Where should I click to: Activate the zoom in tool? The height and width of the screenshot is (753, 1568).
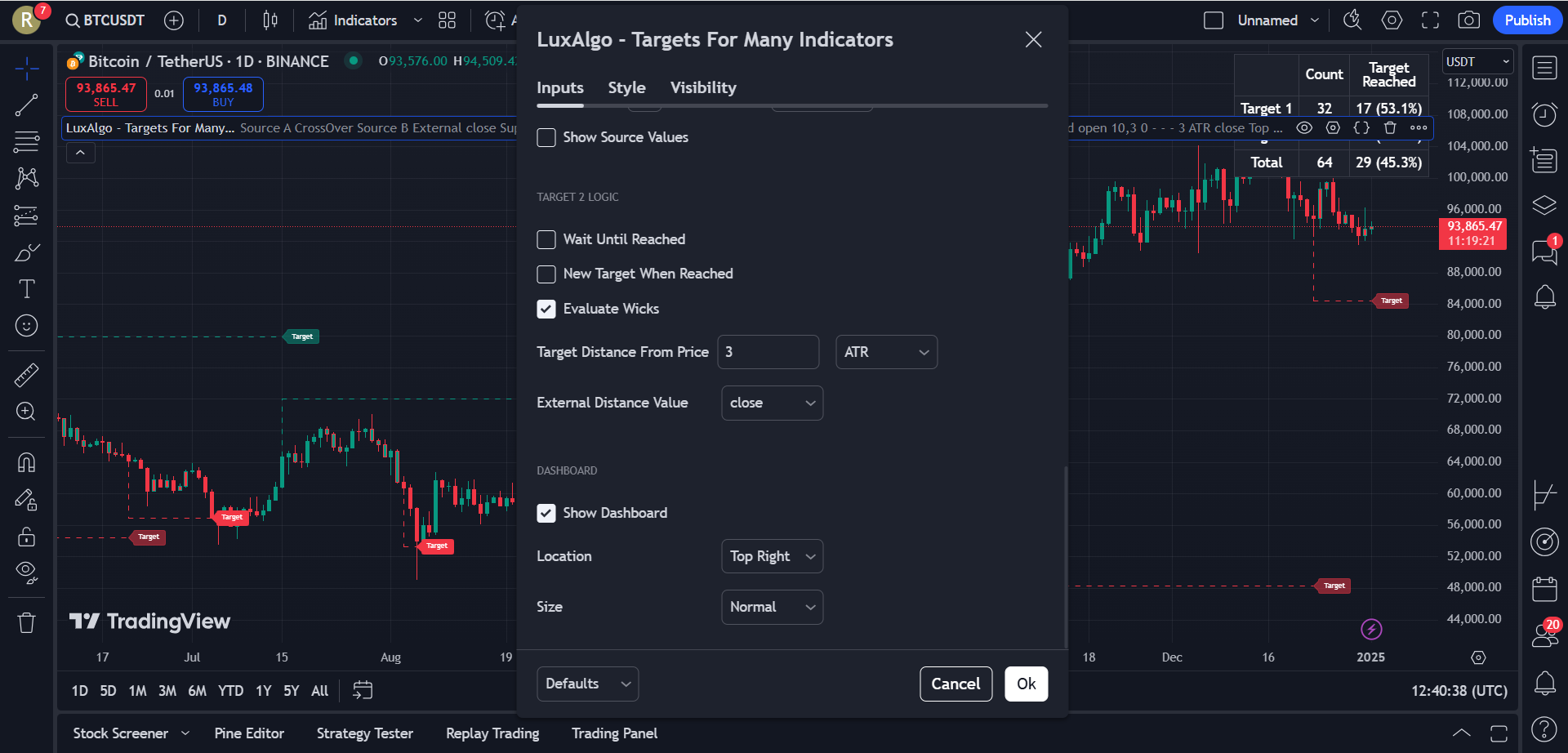click(x=26, y=412)
